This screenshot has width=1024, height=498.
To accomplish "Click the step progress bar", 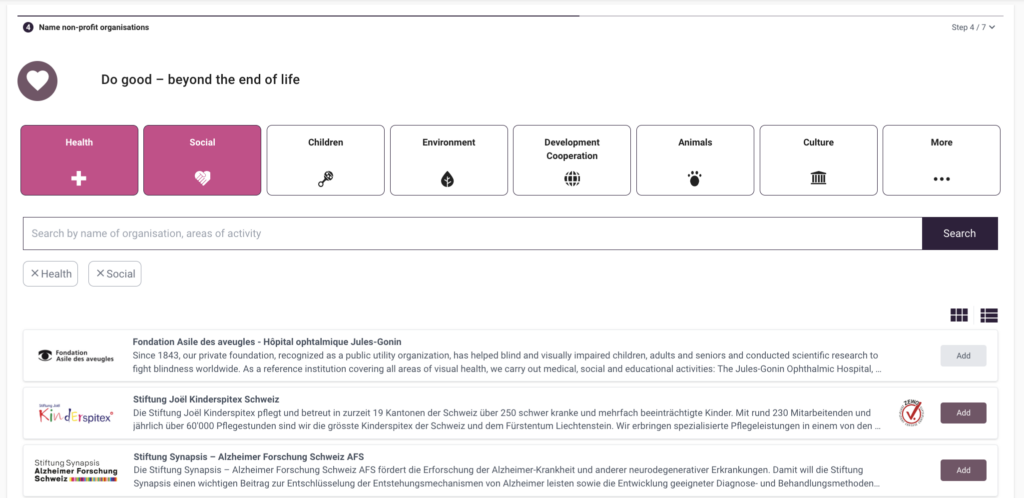I will coord(300,16).
